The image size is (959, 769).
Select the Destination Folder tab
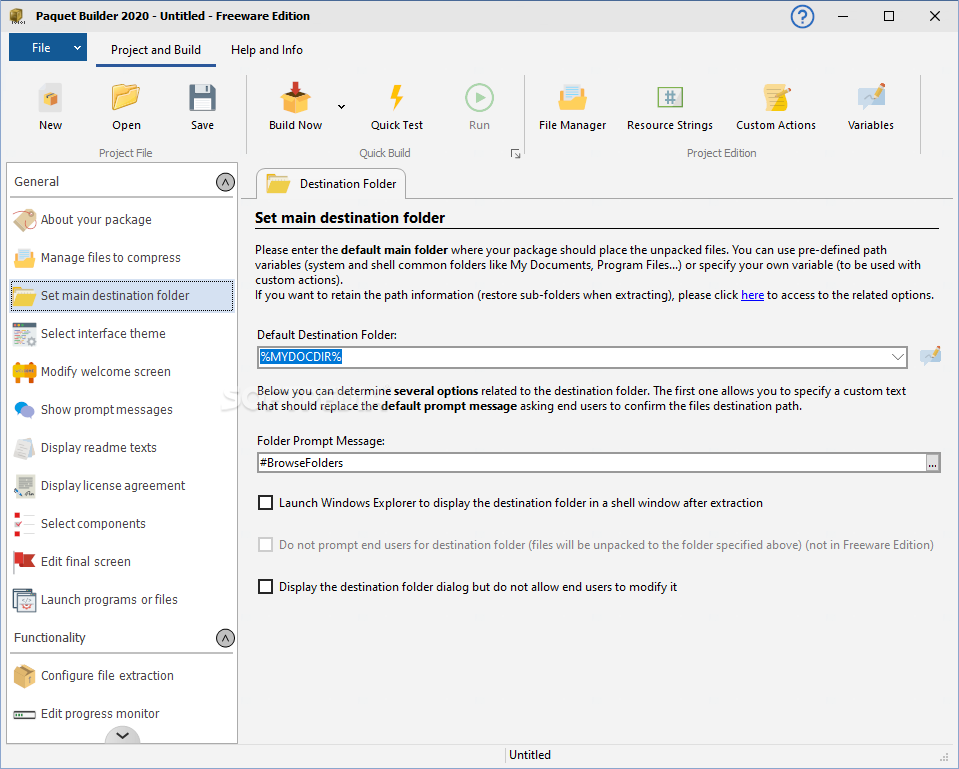pyautogui.click(x=331, y=184)
